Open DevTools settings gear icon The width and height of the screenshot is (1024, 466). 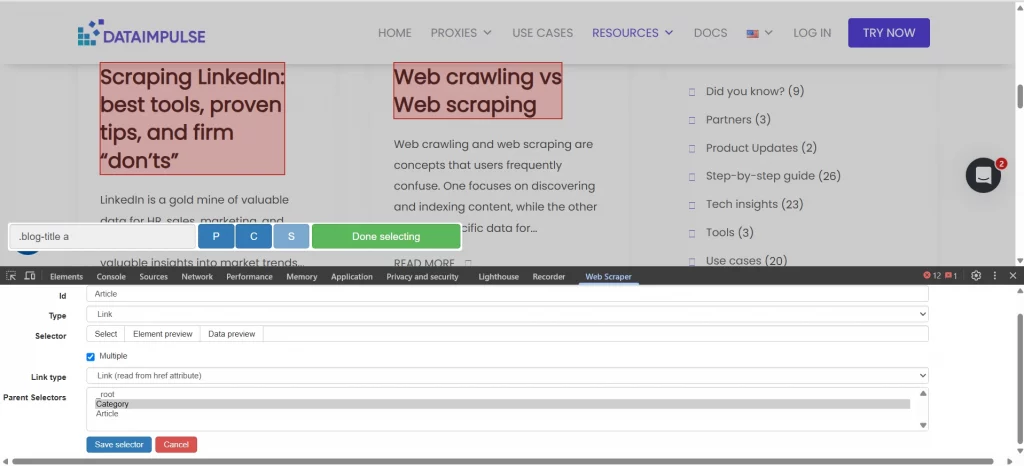pos(976,276)
